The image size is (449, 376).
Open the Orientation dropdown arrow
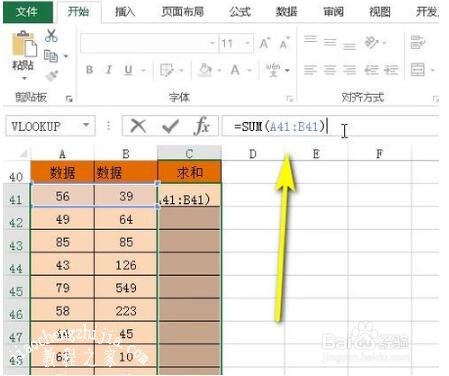384,43
